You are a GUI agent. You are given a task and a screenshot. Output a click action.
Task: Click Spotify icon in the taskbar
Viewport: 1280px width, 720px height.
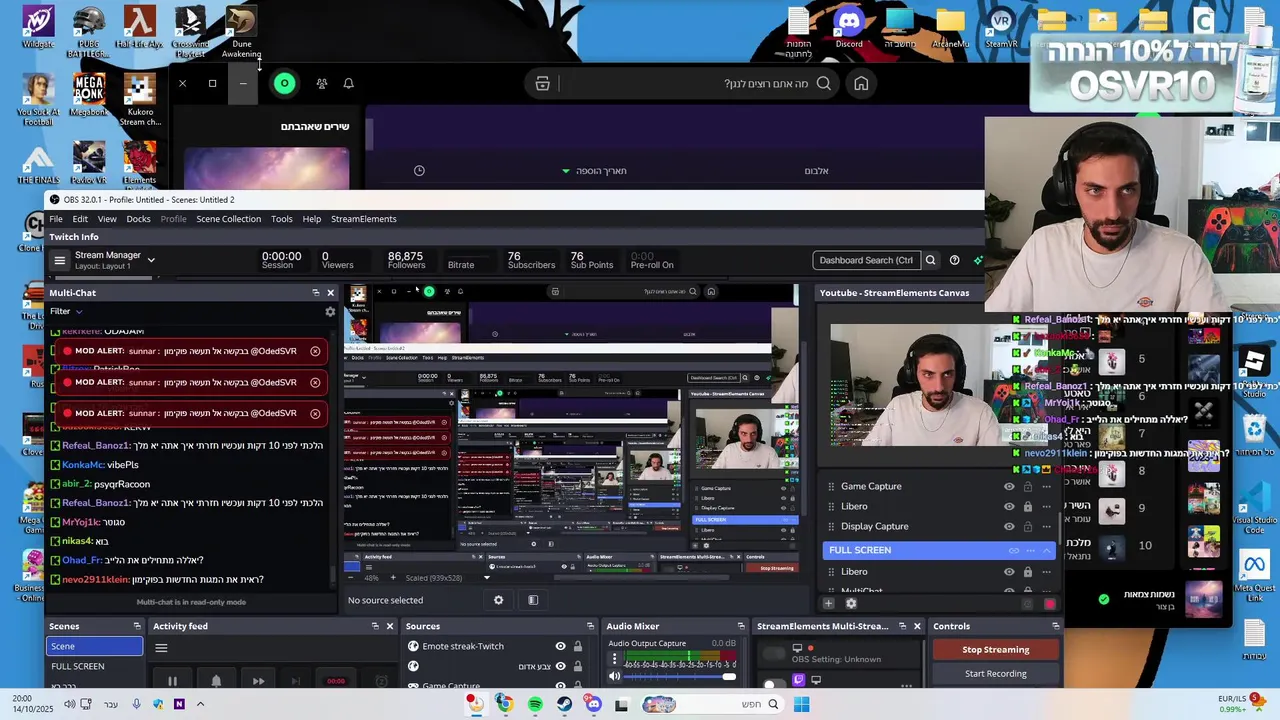(535, 705)
